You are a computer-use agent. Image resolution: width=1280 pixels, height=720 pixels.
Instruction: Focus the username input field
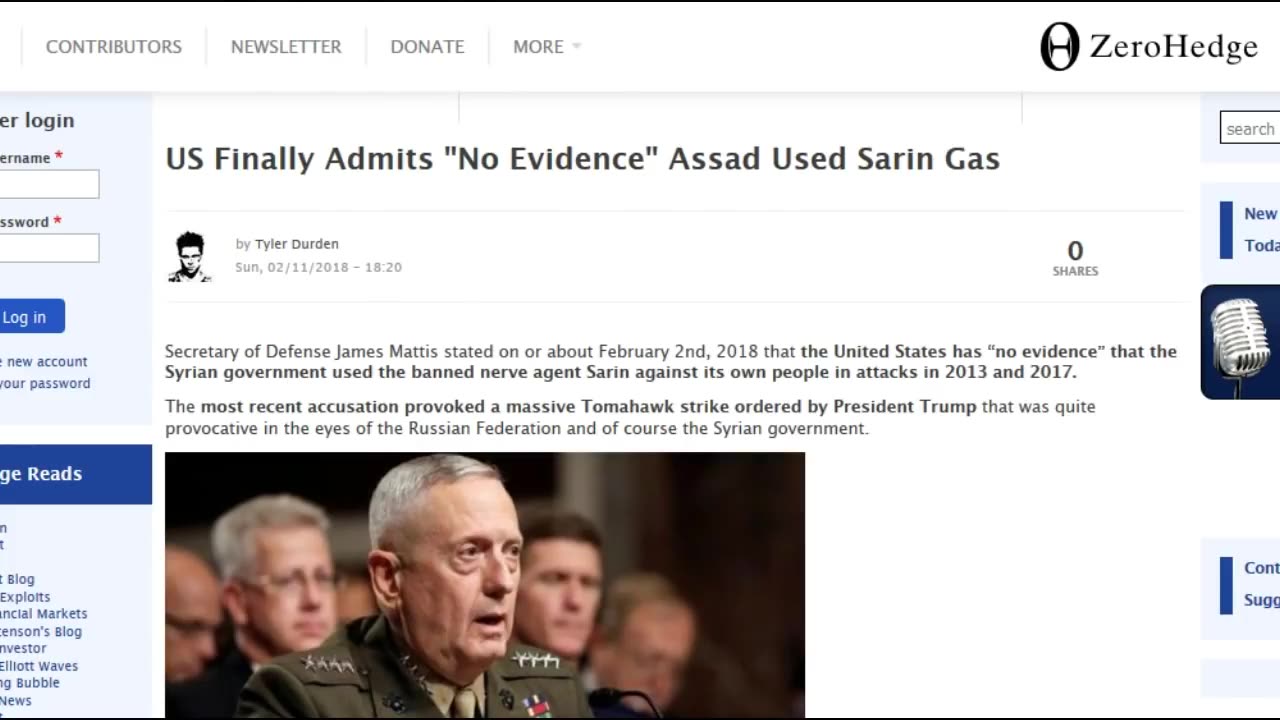(x=49, y=184)
